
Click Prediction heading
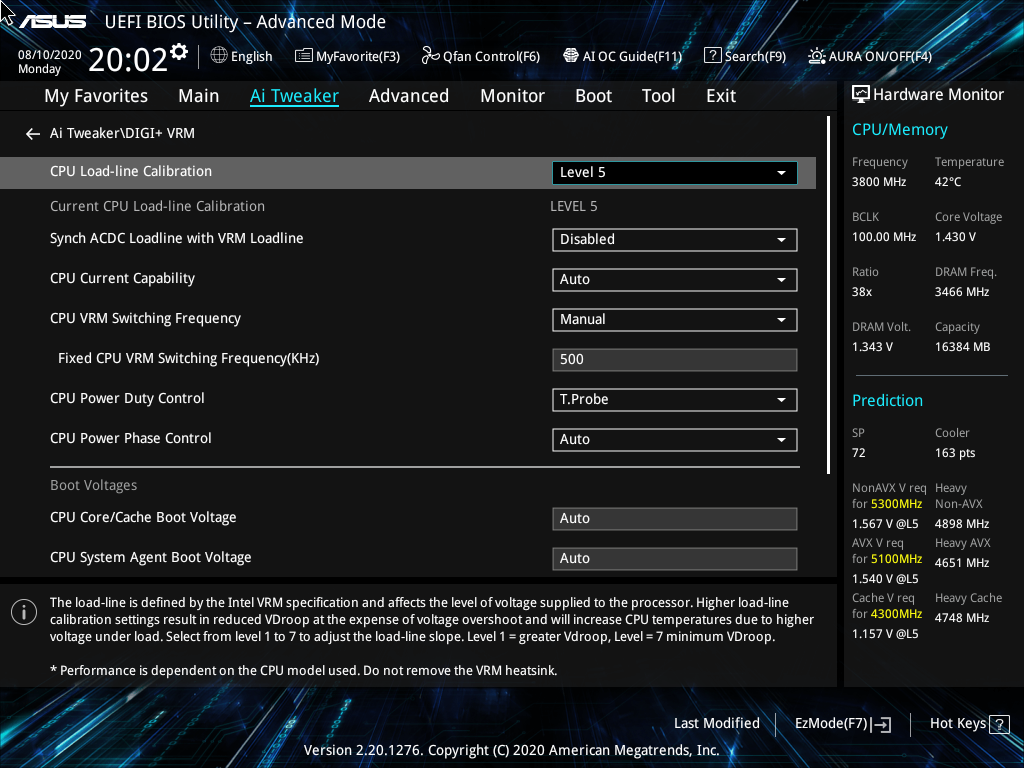(887, 400)
